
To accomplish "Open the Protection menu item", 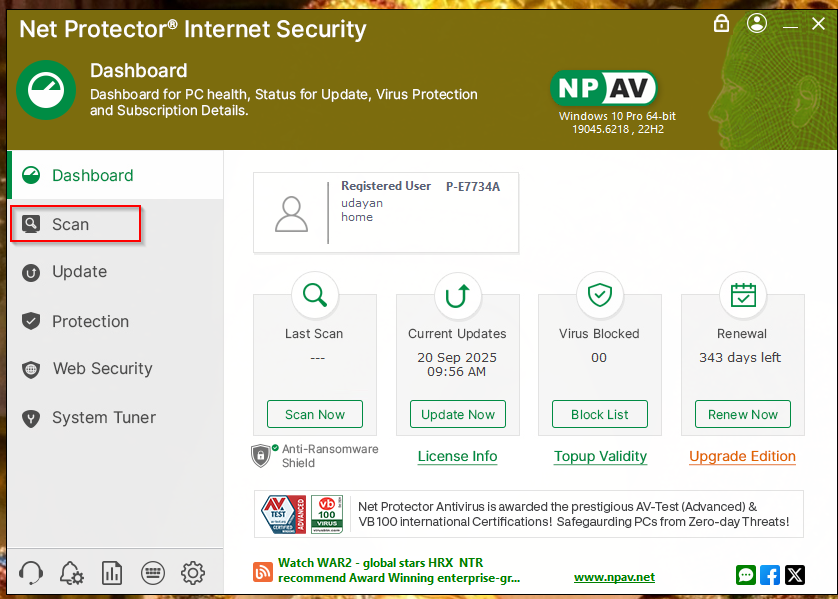I will point(90,321).
